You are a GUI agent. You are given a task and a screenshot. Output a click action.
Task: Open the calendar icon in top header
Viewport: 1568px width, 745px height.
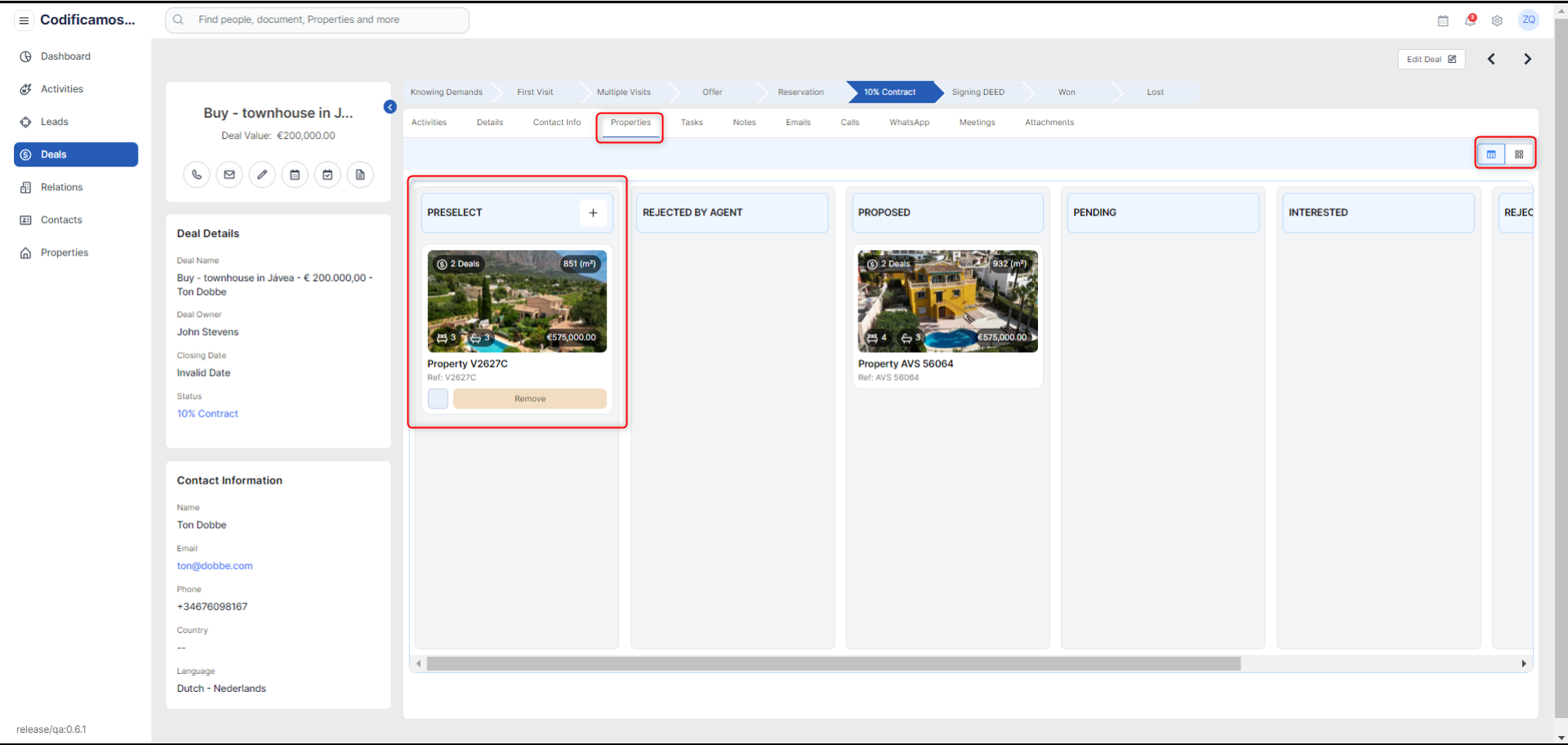pos(1443,20)
